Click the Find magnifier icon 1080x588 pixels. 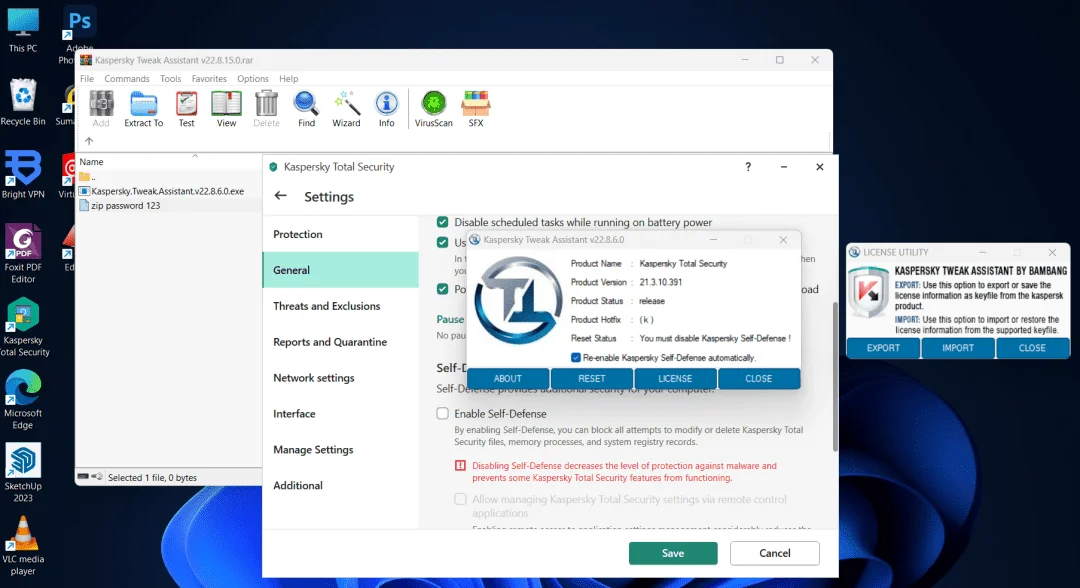(x=306, y=109)
